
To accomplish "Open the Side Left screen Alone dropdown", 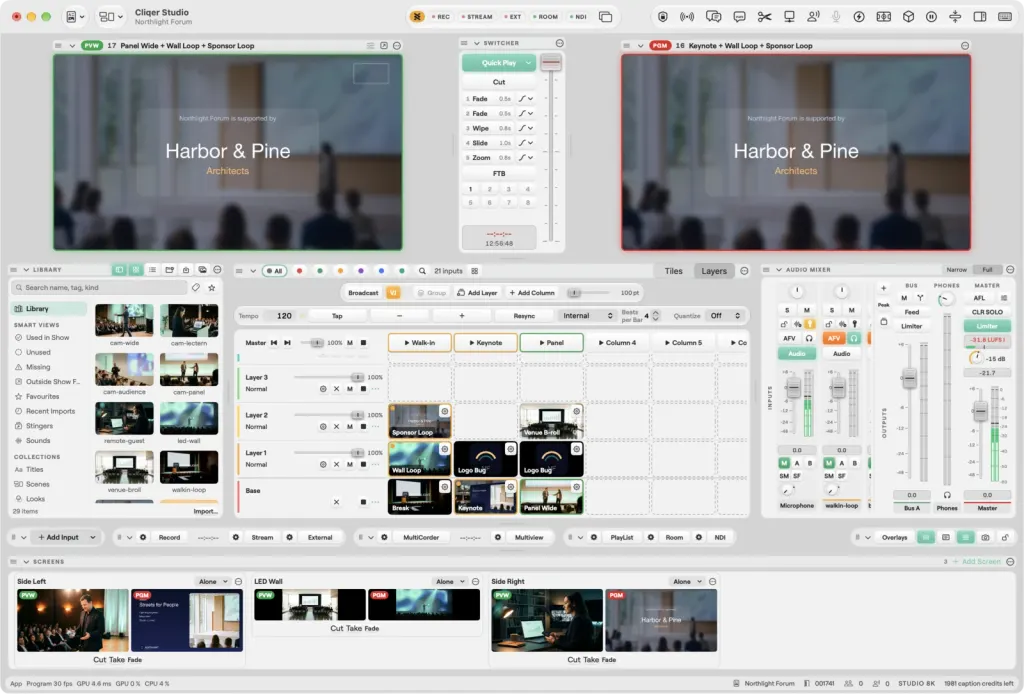I will pos(213,581).
